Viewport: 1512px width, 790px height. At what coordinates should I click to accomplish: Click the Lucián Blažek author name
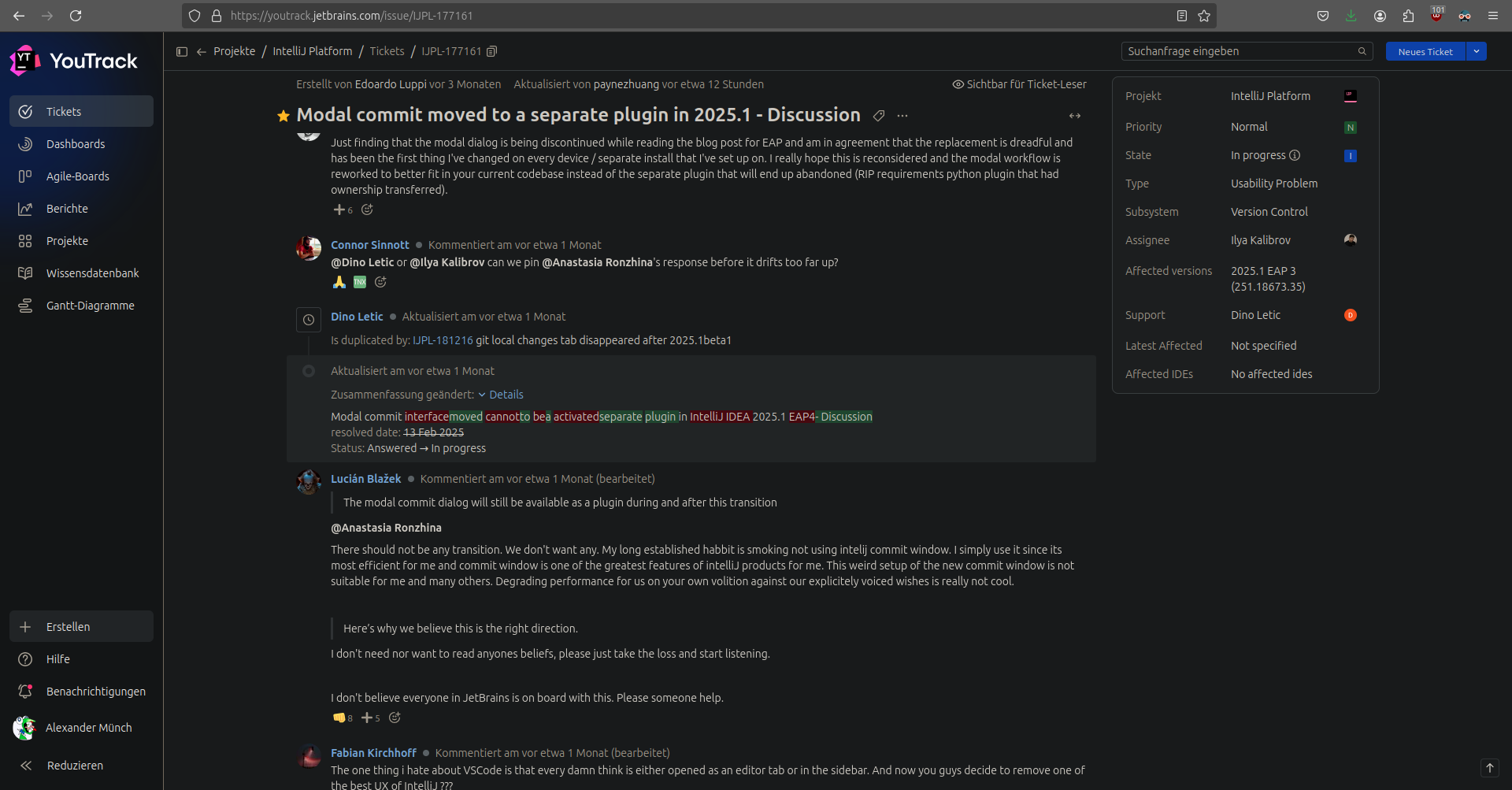366,479
